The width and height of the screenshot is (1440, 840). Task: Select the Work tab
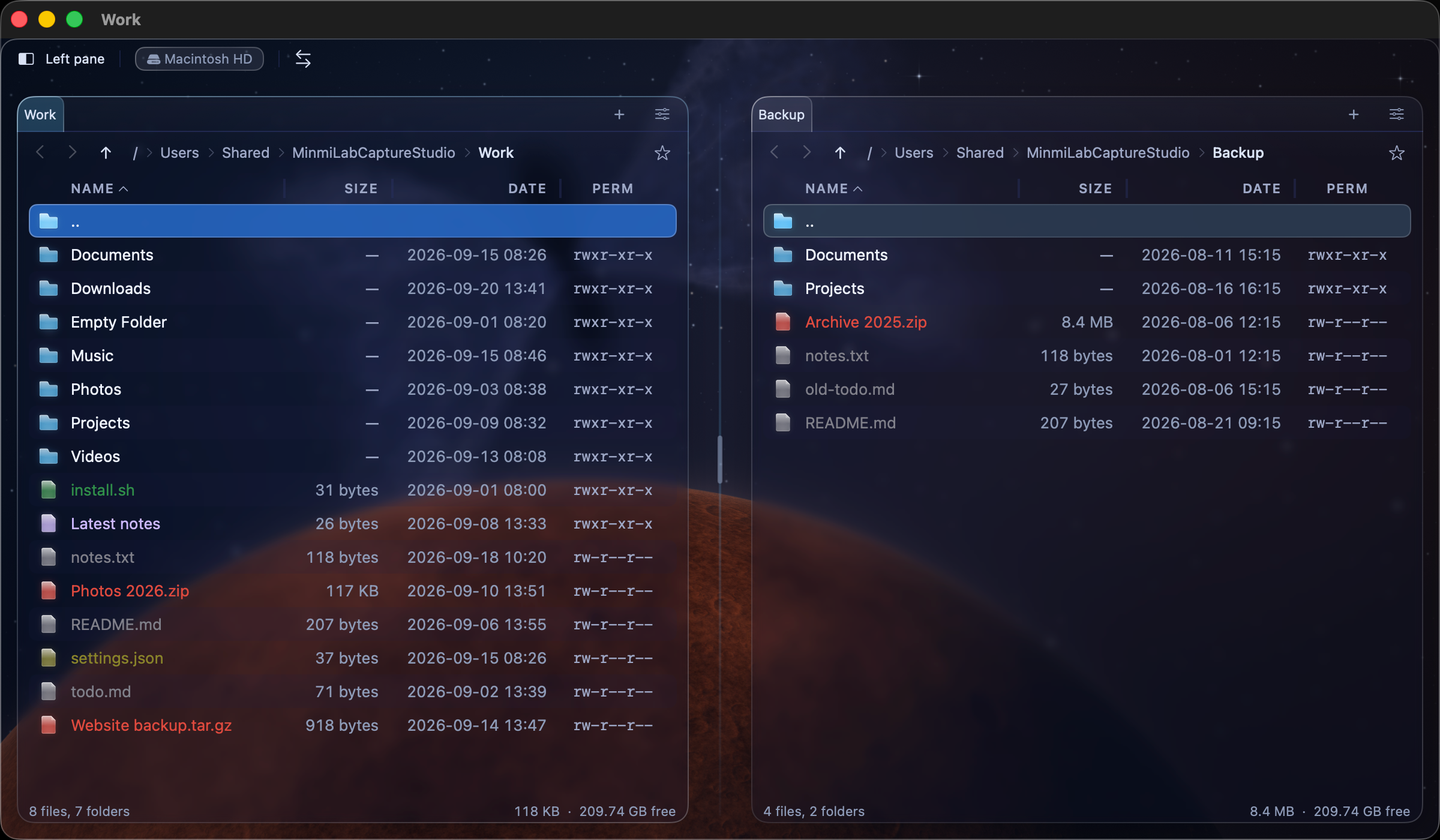(40, 115)
